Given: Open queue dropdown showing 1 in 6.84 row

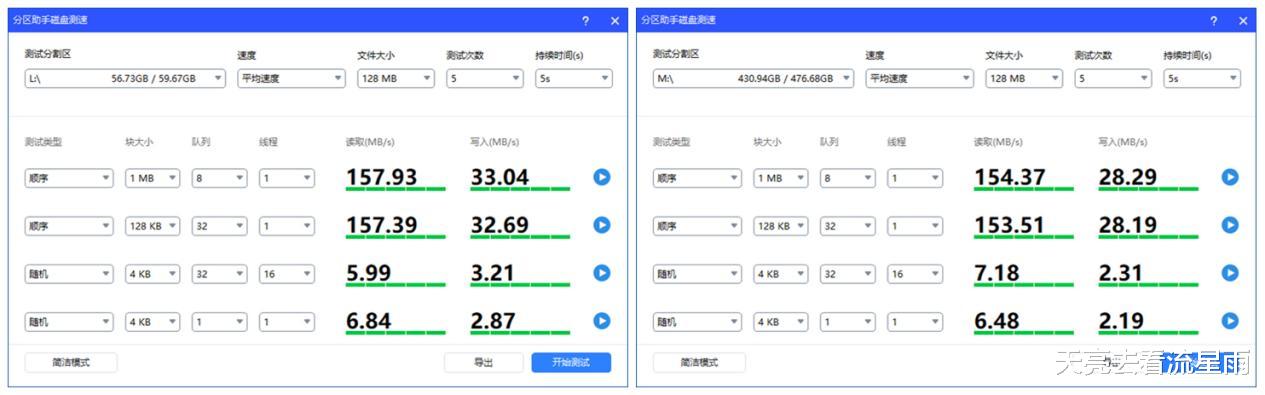Looking at the screenshot, I should click(x=220, y=322).
